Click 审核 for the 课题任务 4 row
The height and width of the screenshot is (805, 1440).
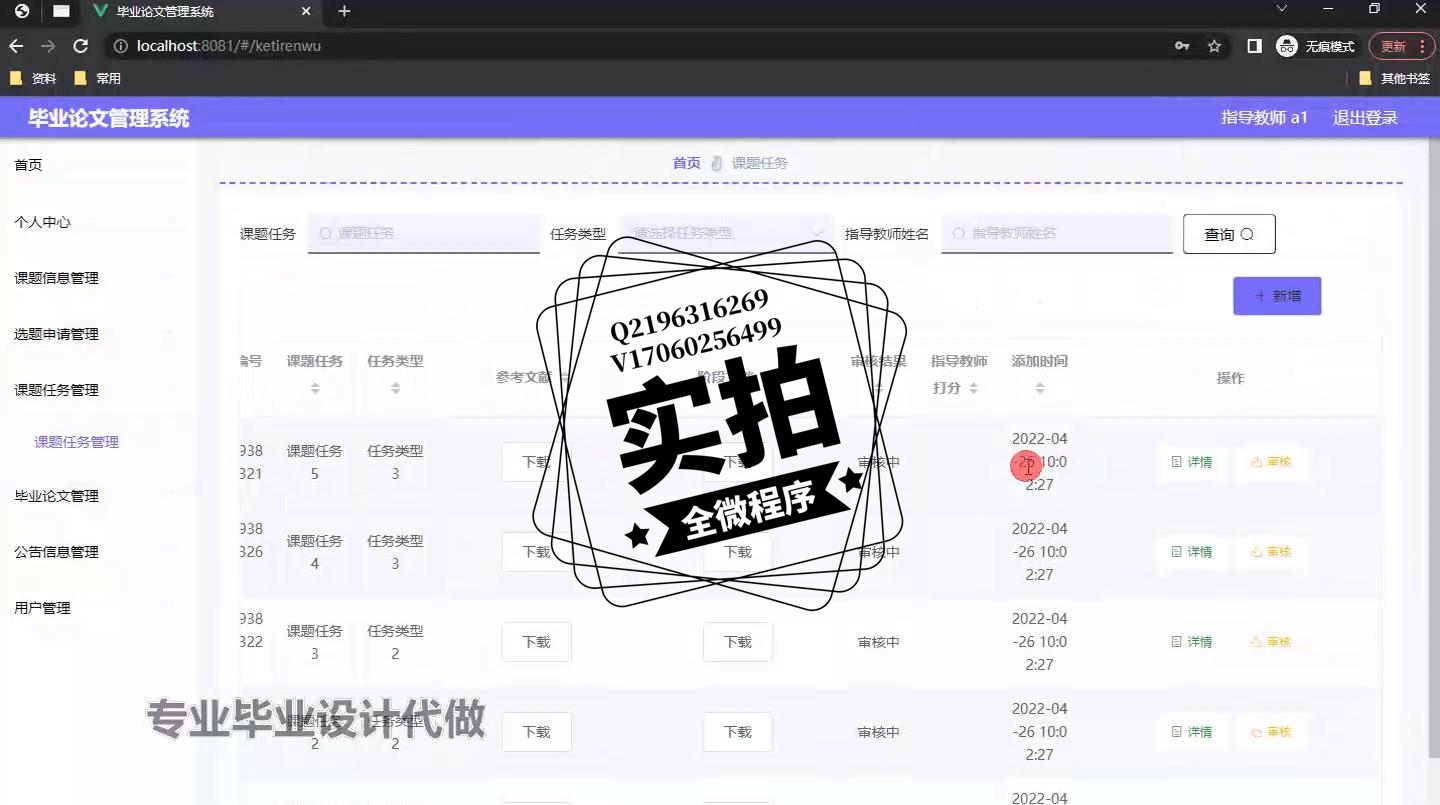pos(1271,552)
